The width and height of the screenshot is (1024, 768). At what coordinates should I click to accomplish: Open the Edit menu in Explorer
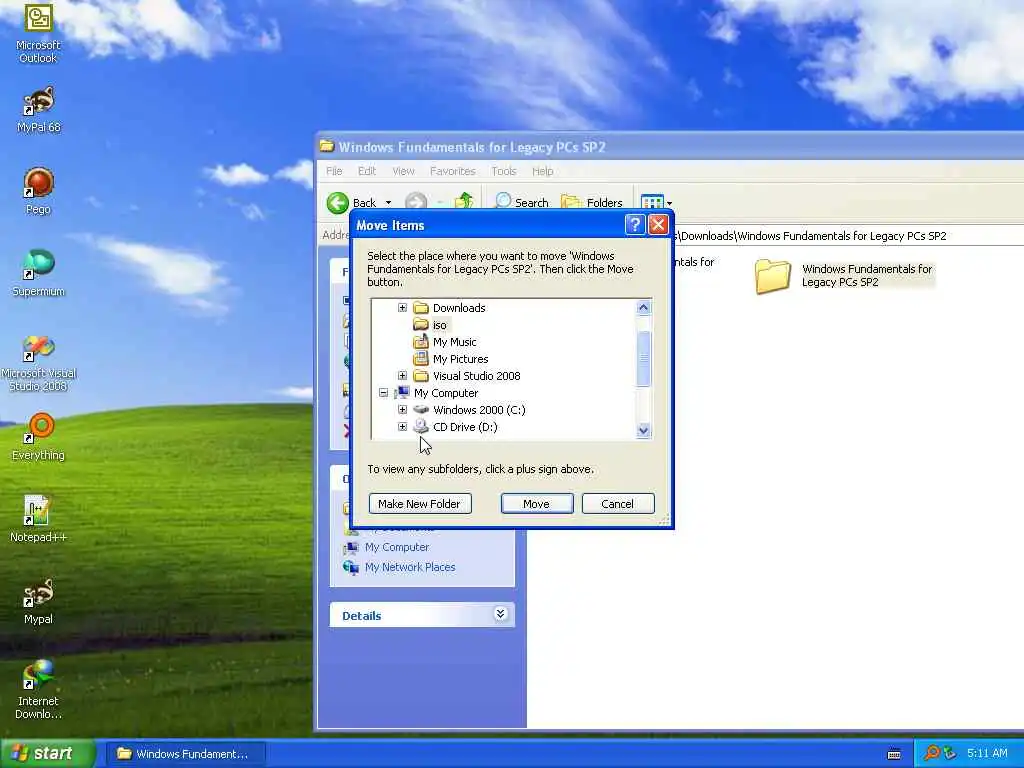point(366,171)
